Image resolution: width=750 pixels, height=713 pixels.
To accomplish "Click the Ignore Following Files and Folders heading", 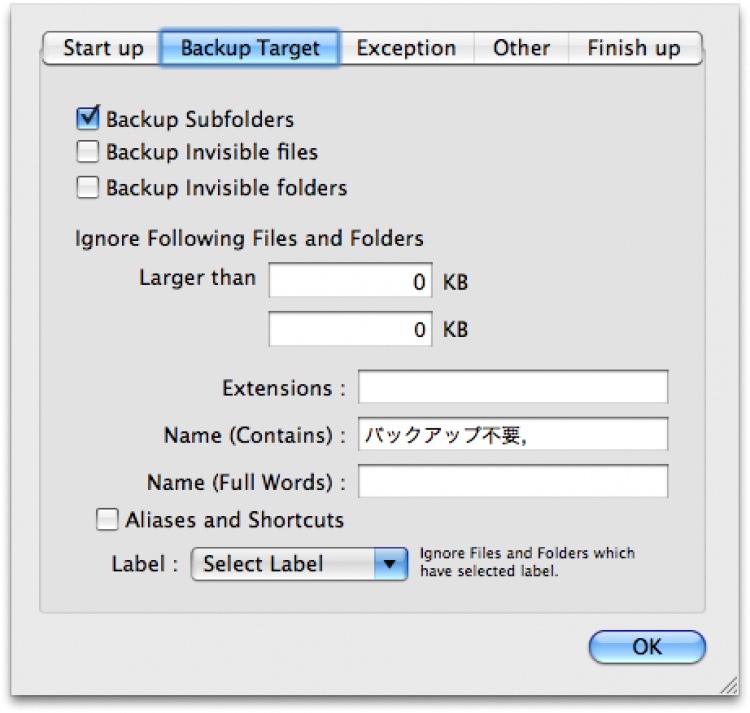I will 249,238.
